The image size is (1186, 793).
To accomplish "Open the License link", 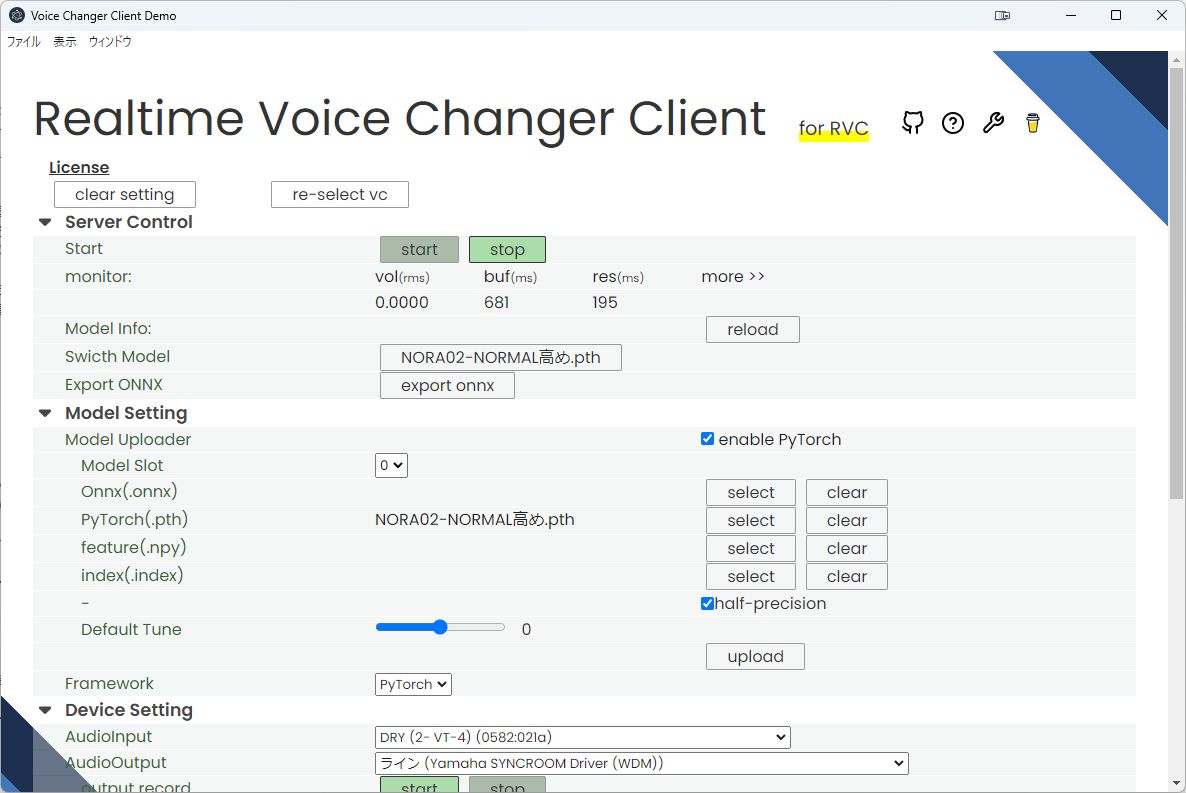I will click(79, 167).
